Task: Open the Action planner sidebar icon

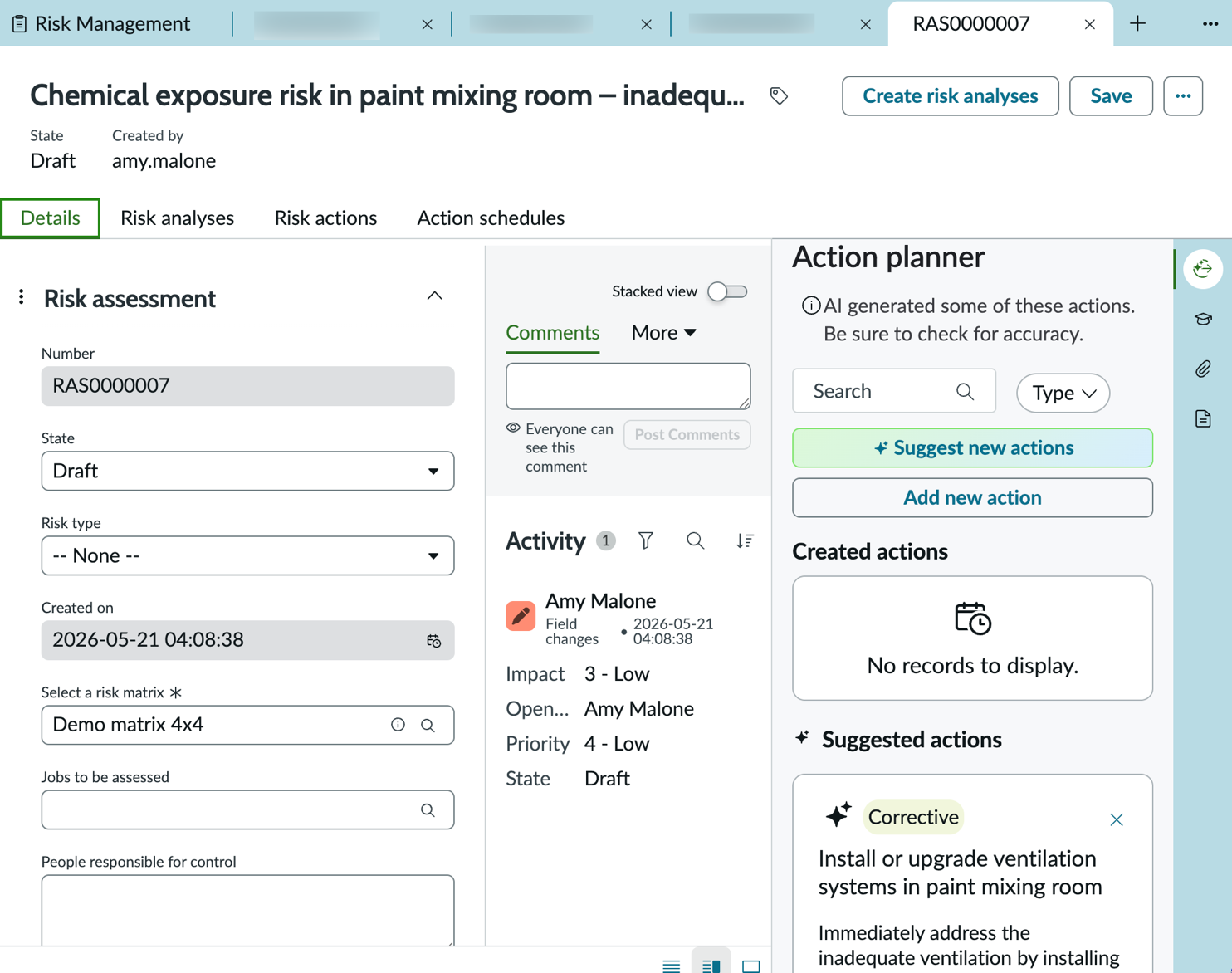Action: (1203, 269)
